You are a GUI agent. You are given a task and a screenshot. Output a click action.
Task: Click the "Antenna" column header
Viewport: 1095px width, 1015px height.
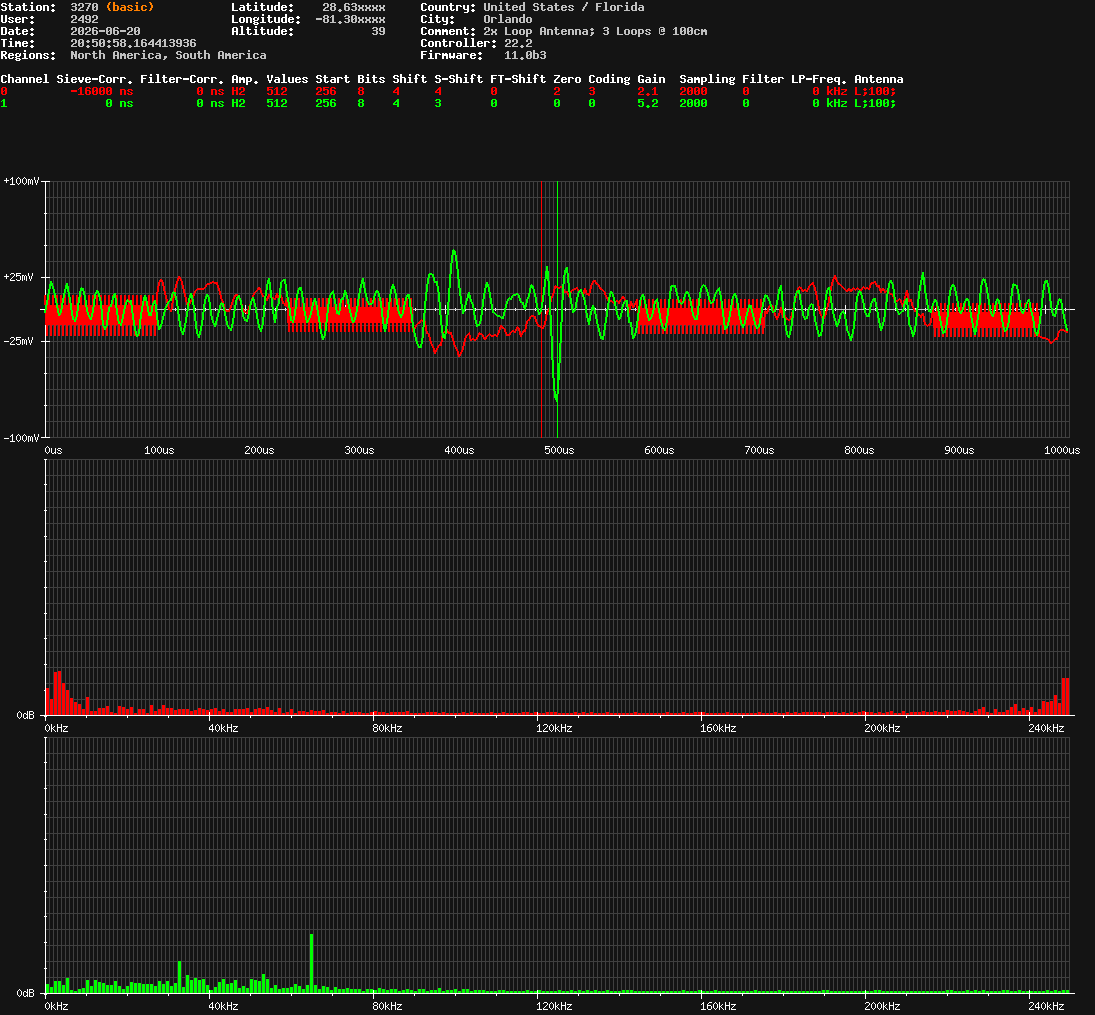coord(879,79)
